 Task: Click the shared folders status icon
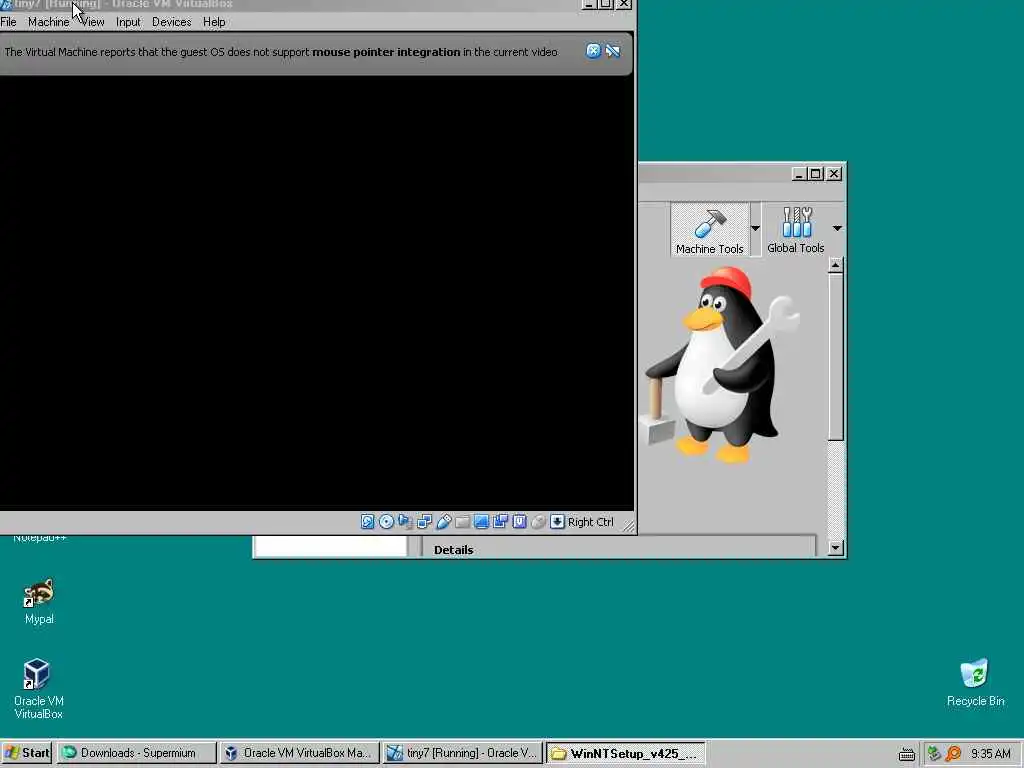pyautogui.click(x=462, y=521)
